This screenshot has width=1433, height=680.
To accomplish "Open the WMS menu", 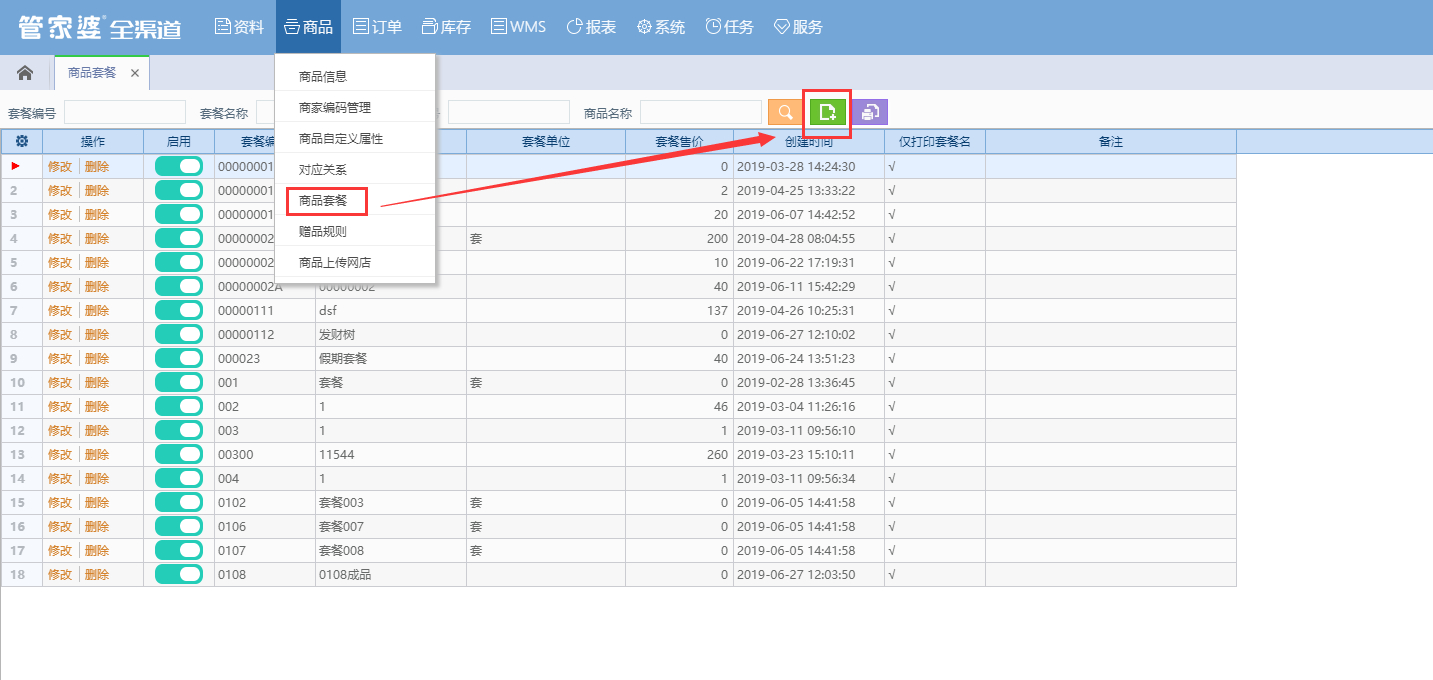I will (x=518, y=27).
